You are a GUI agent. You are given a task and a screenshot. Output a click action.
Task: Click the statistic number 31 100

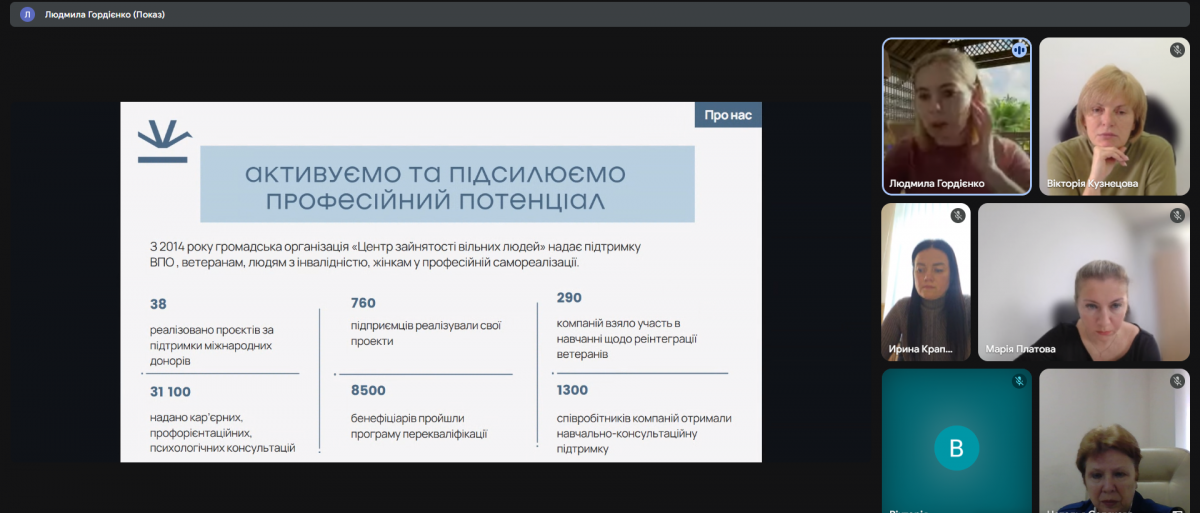[170, 391]
